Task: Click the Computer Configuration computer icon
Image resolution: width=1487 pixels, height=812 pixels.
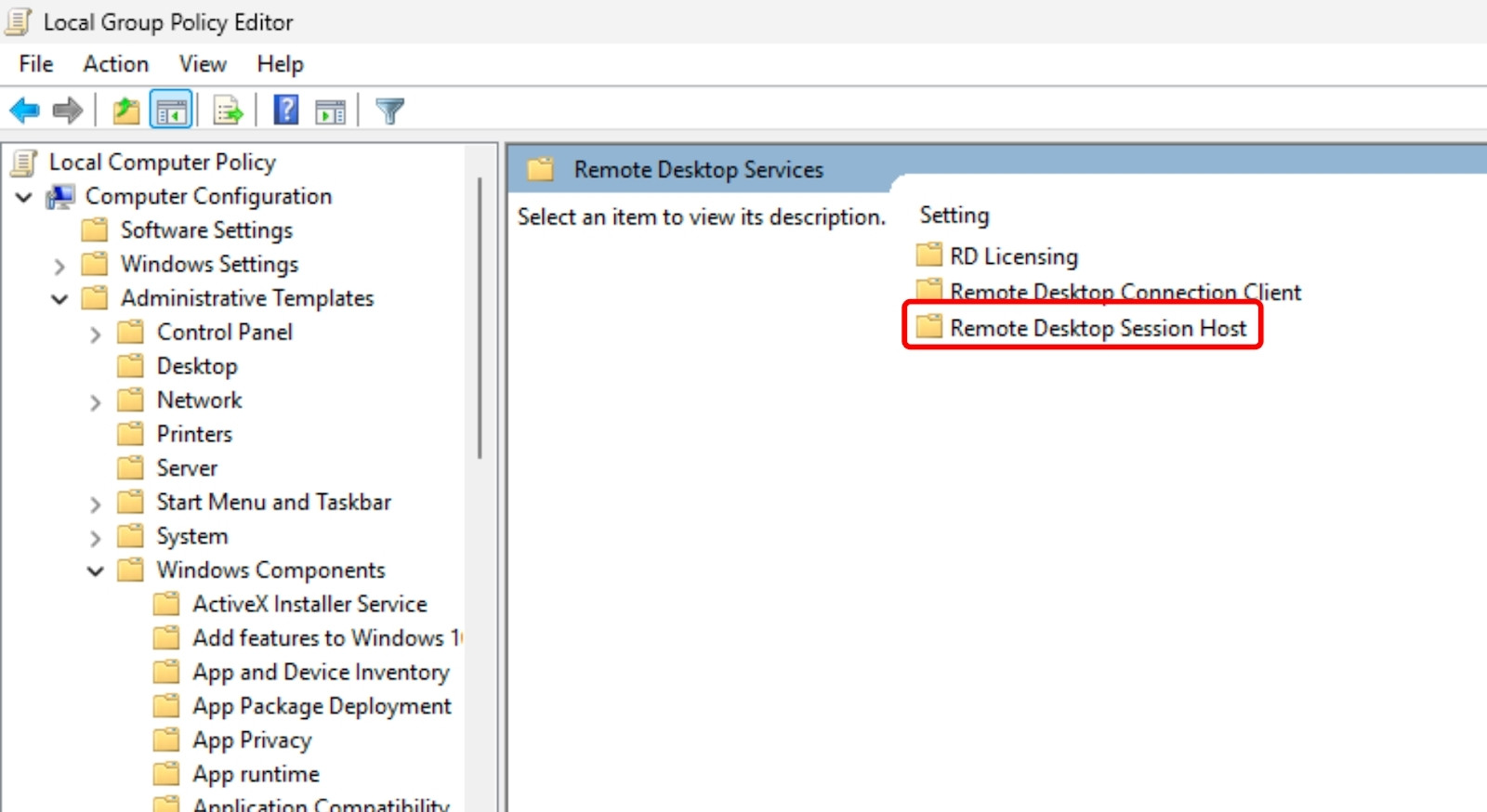Action: tap(60, 197)
